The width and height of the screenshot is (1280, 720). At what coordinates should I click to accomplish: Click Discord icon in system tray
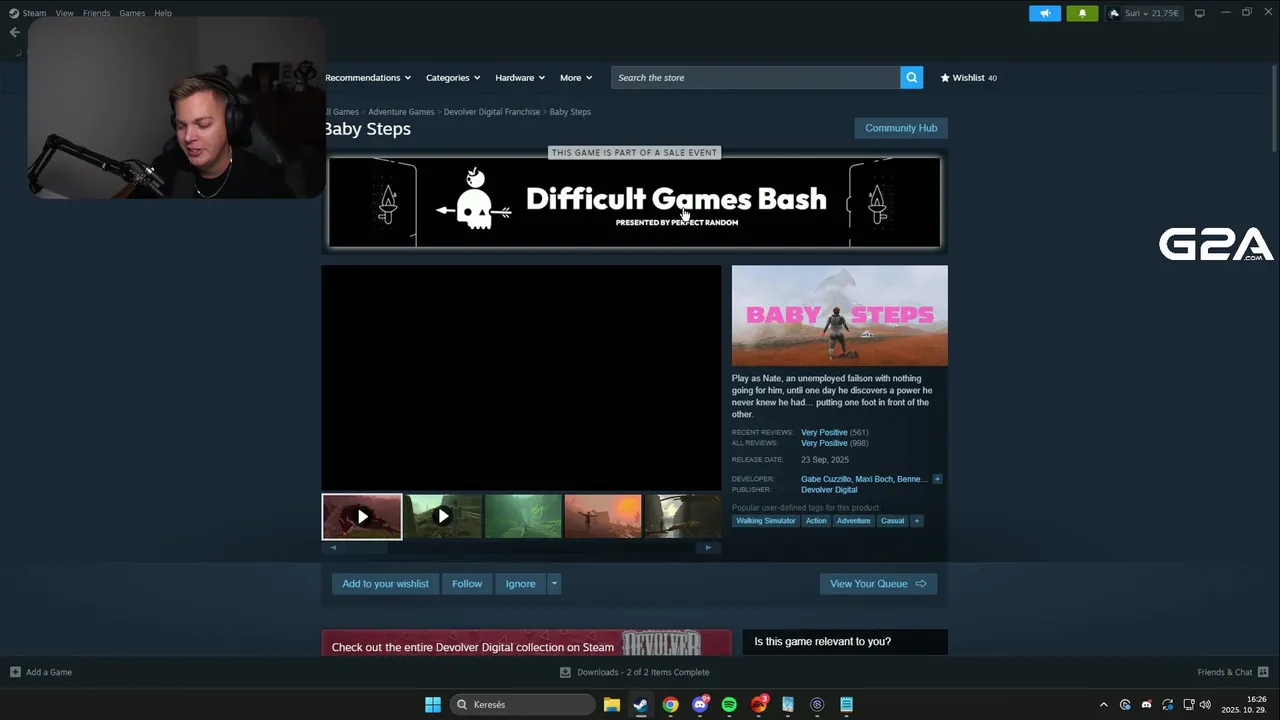pyautogui.click(x=1146, y=705)
